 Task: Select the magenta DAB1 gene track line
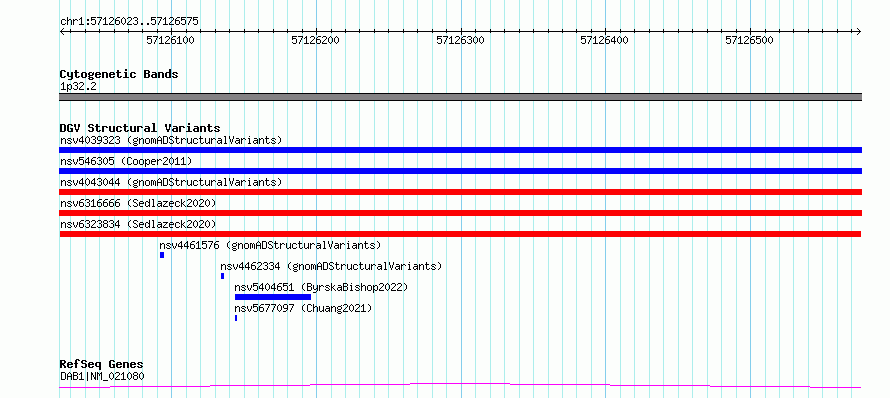460,386
